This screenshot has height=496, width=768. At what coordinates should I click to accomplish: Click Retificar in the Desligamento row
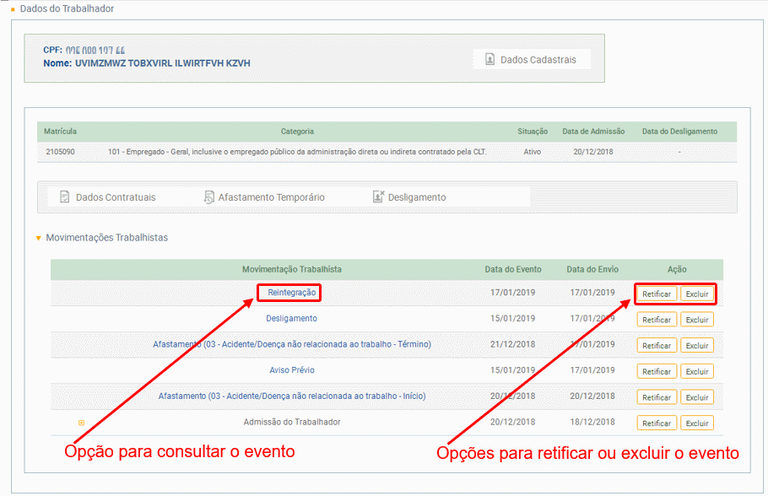(x=656, y=320)
